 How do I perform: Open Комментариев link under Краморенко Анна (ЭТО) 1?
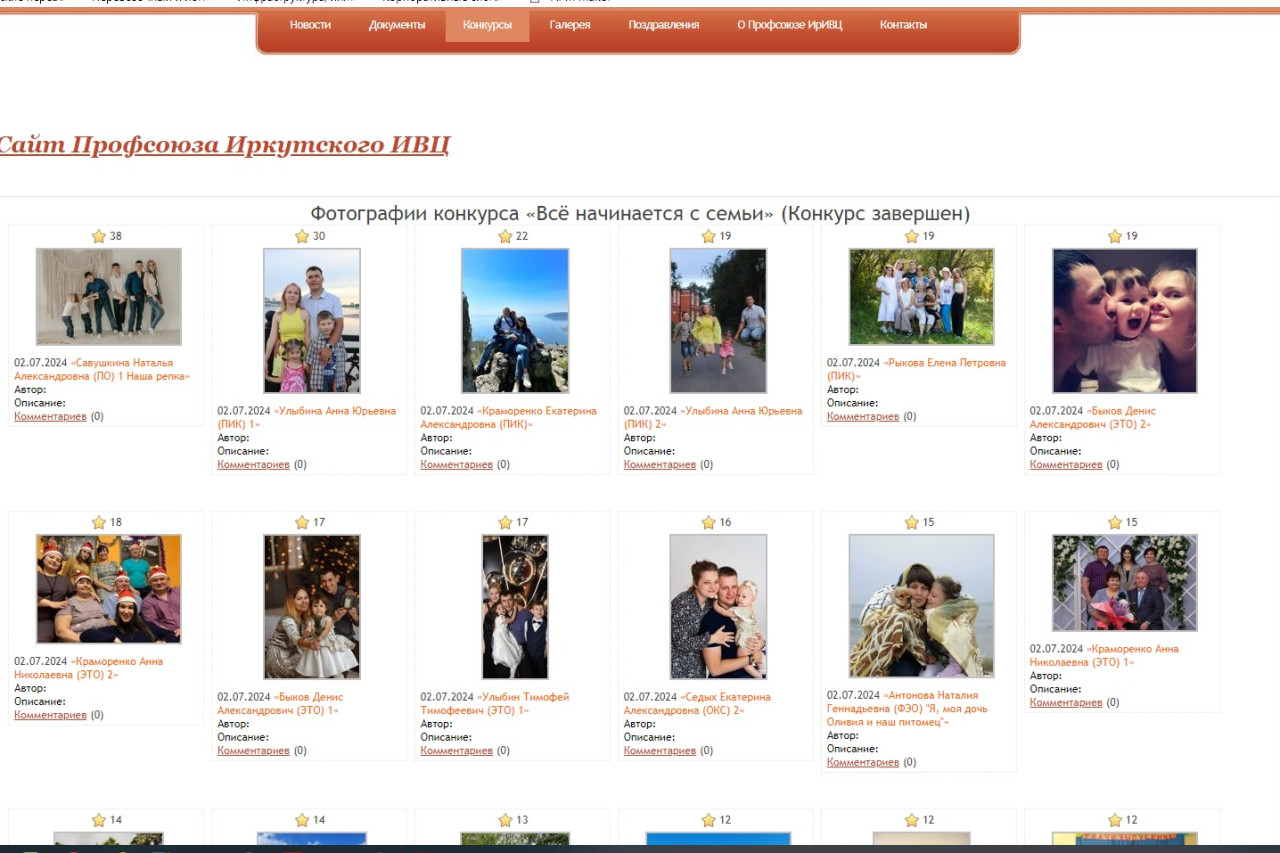pos(1066,703)
